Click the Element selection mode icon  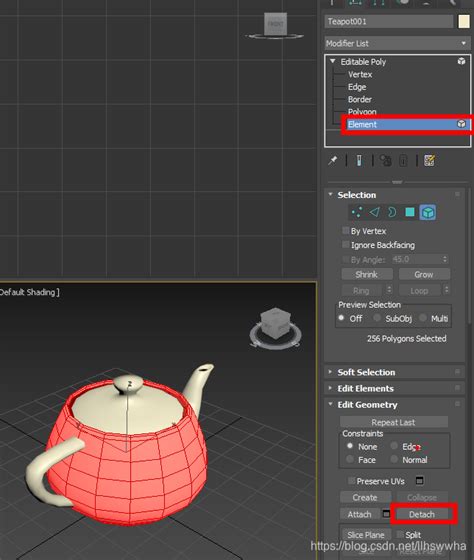pos(428,212)
